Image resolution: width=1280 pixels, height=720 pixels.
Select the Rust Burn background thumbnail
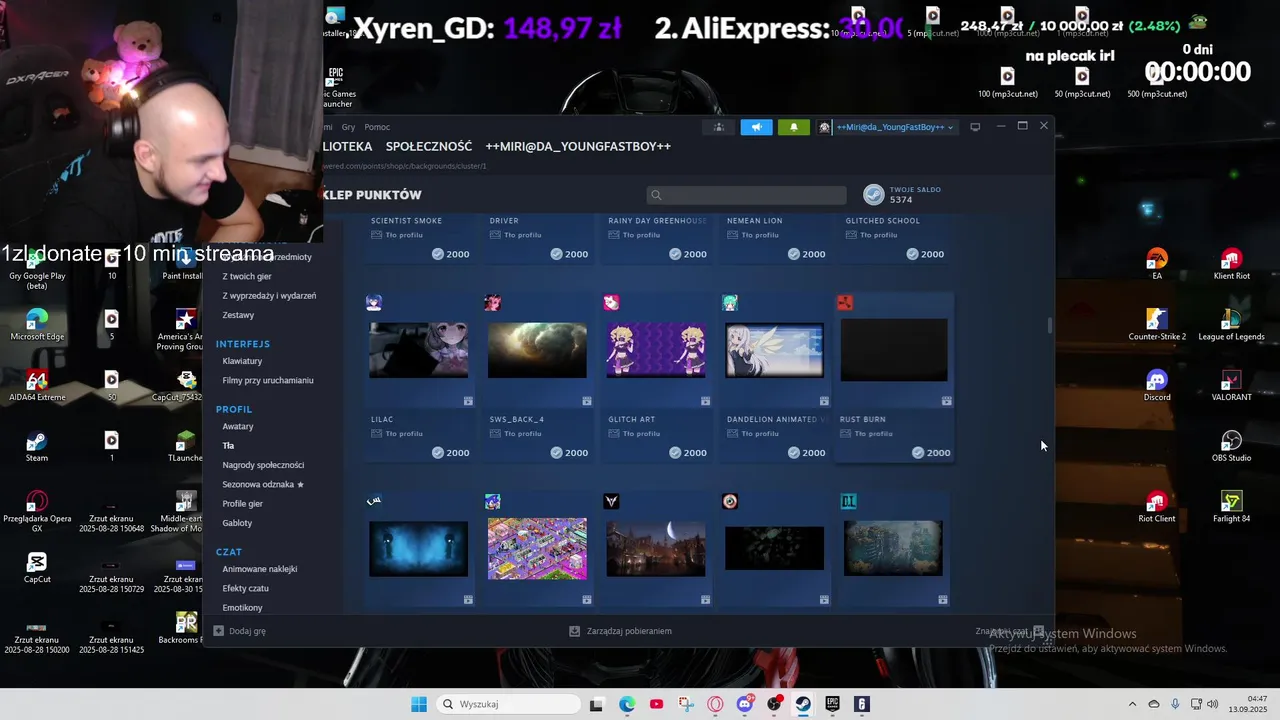click(894, 350)
